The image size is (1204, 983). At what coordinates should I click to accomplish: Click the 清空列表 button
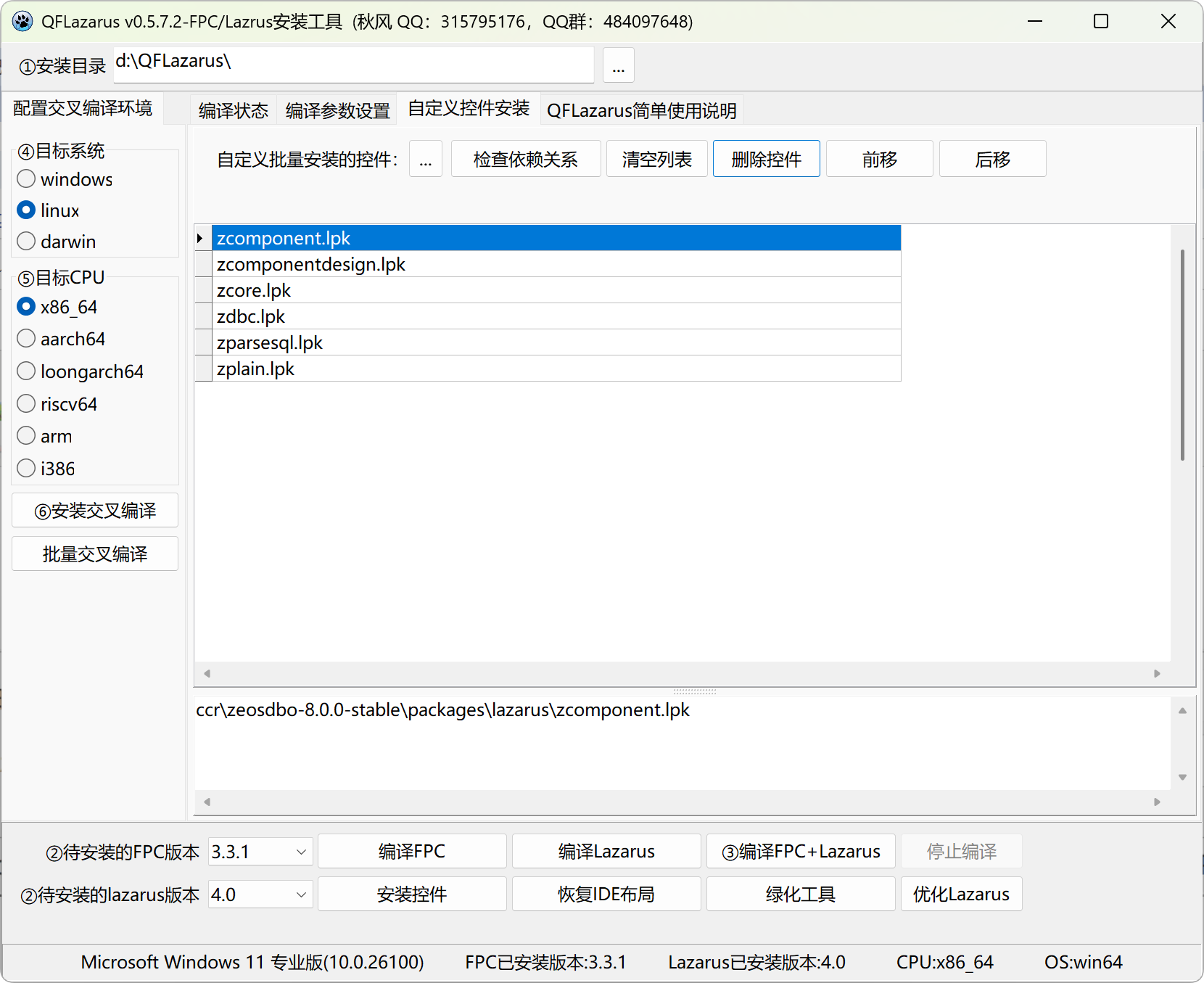tap(657, 159)
